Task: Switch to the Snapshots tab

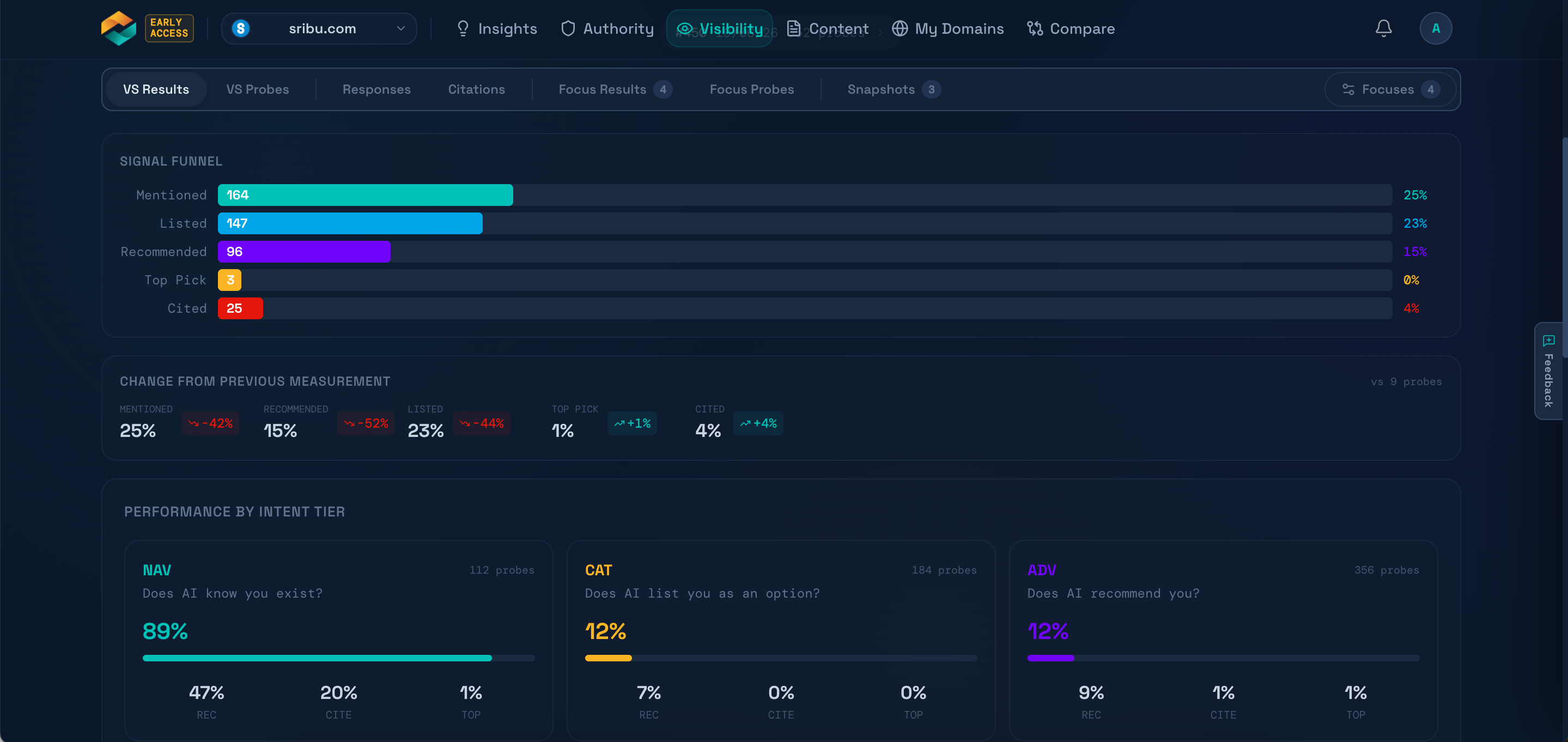Action: pyautogui.click(x=894, y=89)
